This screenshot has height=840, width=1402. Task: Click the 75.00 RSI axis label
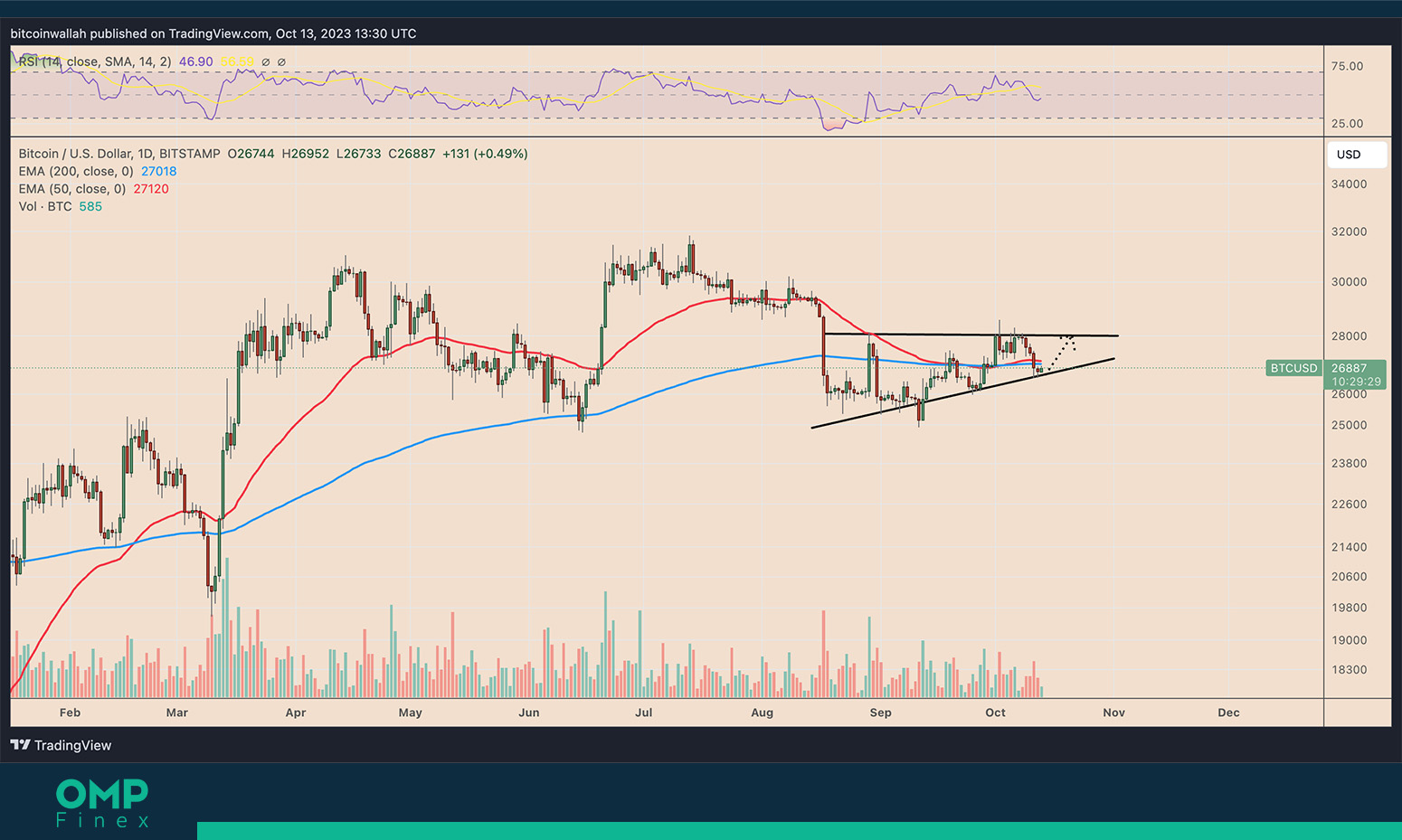pyautogui.click(x=1347, y=66)
